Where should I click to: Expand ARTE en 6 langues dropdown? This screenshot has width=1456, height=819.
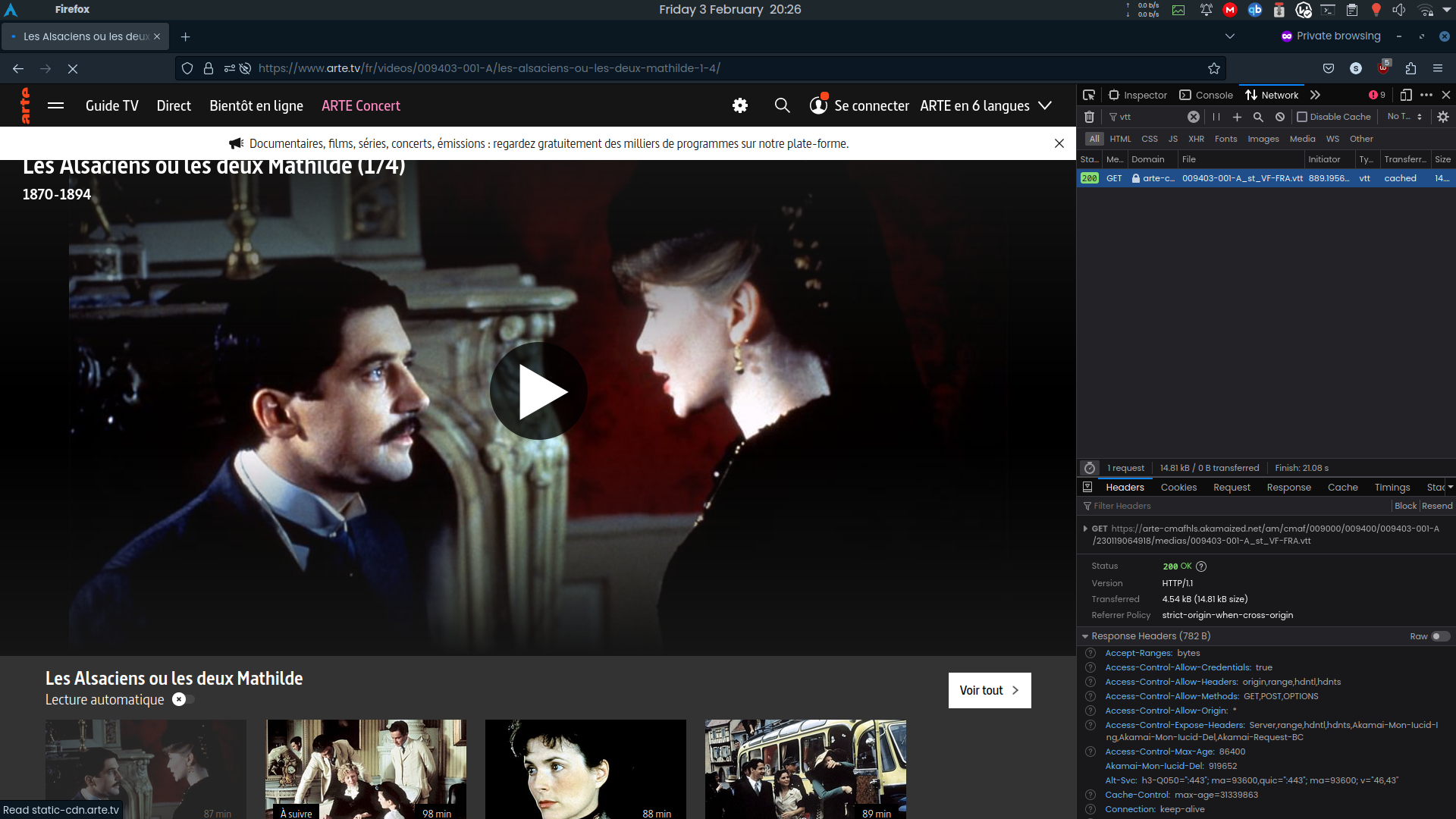pyautogui.click(x=1045, y=105)
